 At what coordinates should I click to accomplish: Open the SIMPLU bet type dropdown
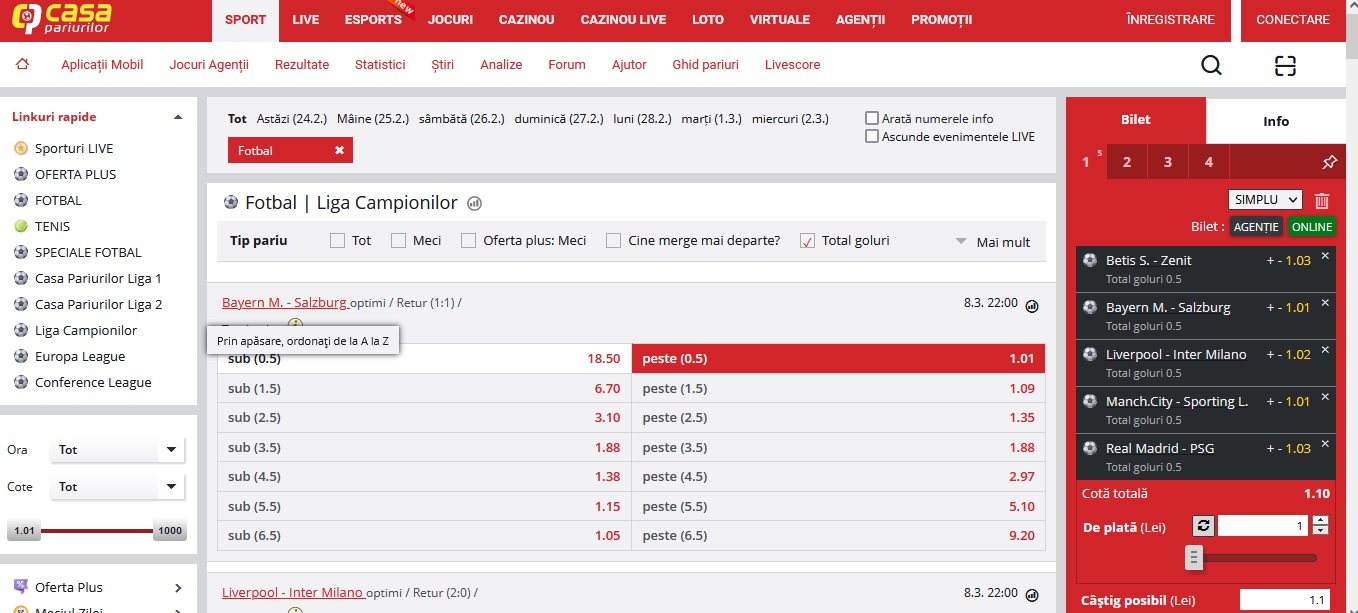1265,200
